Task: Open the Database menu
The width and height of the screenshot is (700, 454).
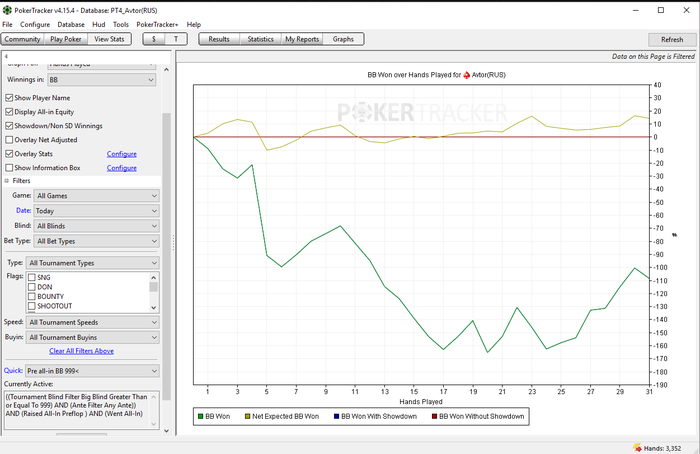Action: [71, 25]
